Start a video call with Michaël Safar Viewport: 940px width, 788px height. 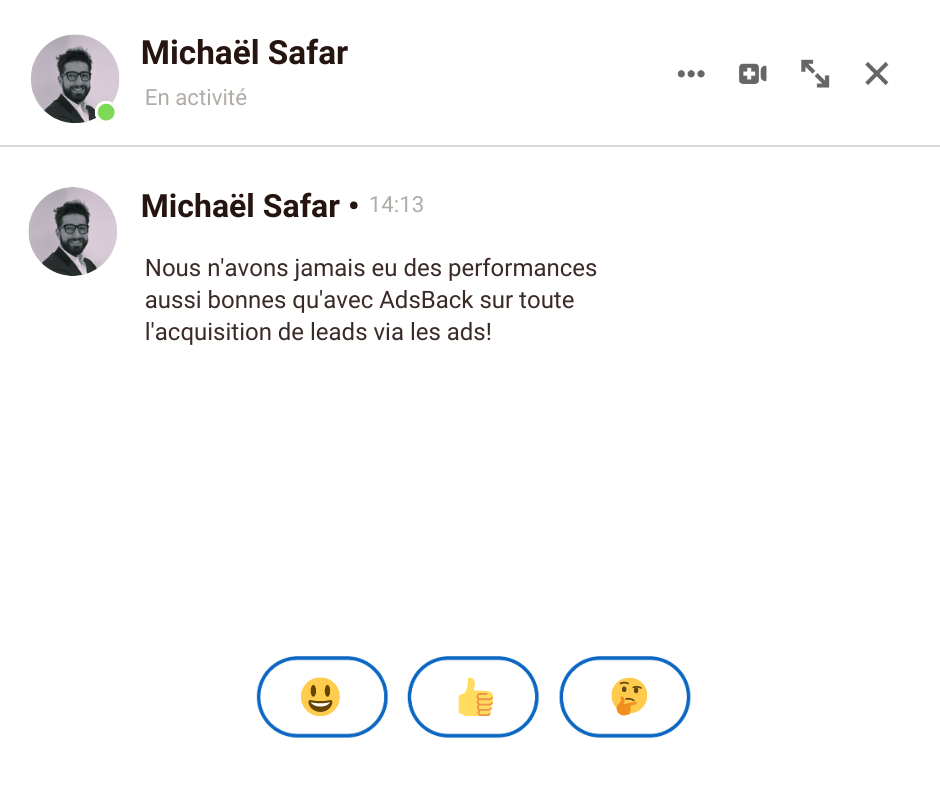tap(752, 74)
